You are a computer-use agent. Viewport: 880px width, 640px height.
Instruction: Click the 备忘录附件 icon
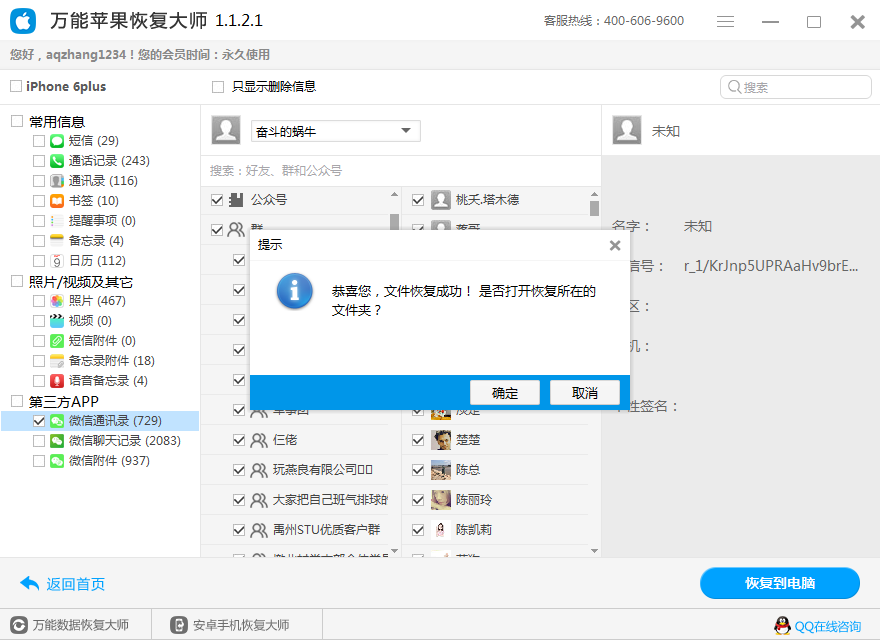pos(57,360)
